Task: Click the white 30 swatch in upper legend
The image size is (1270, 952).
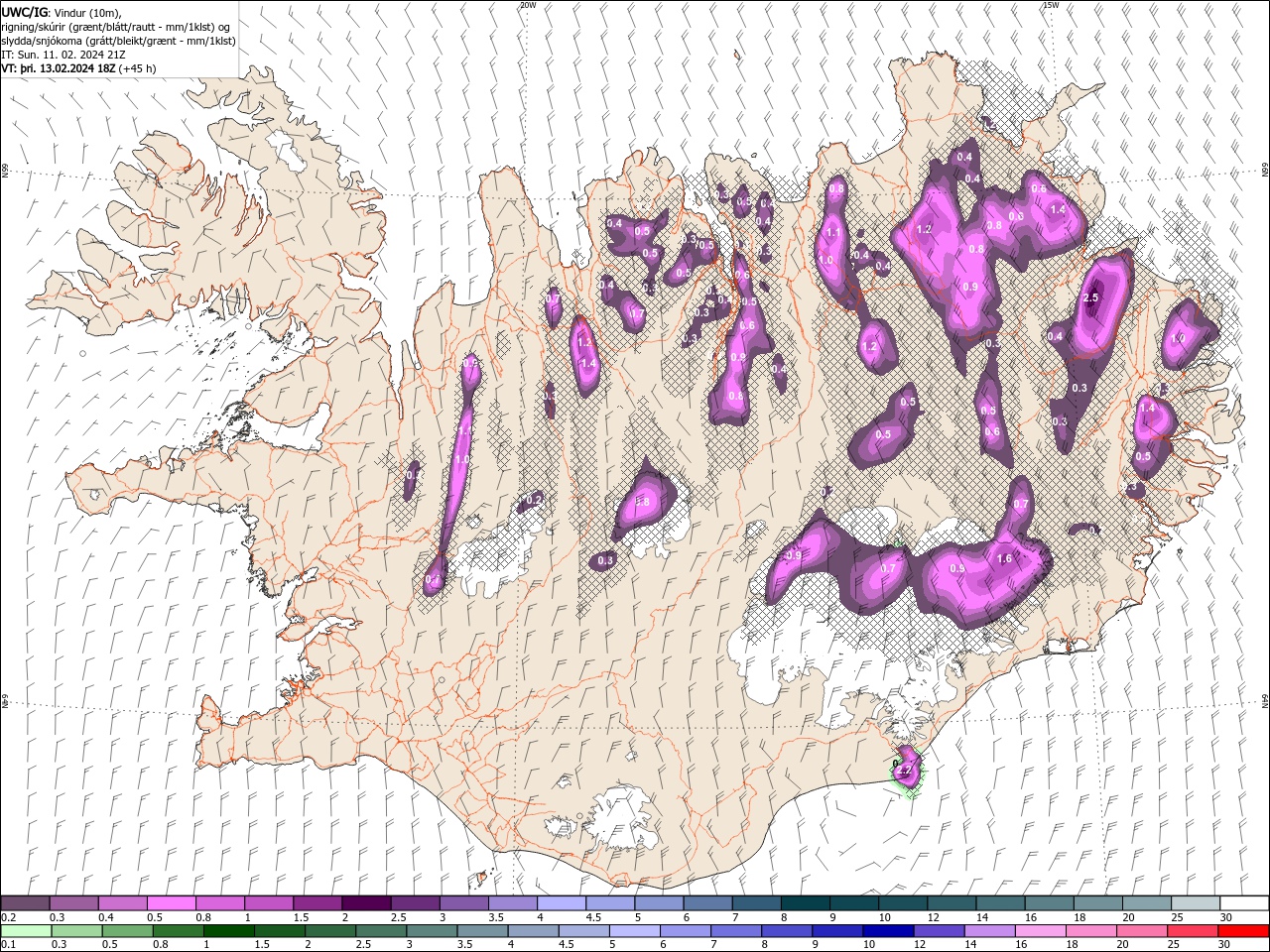Action: [x=1244, y=903]
